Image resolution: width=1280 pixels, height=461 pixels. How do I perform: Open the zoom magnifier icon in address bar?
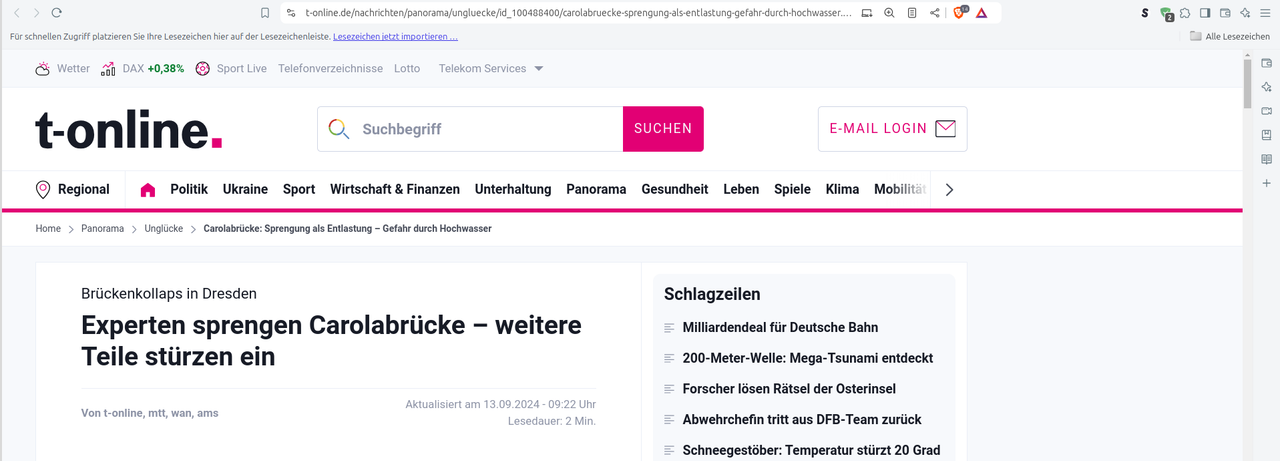click(x=889, y=13)
